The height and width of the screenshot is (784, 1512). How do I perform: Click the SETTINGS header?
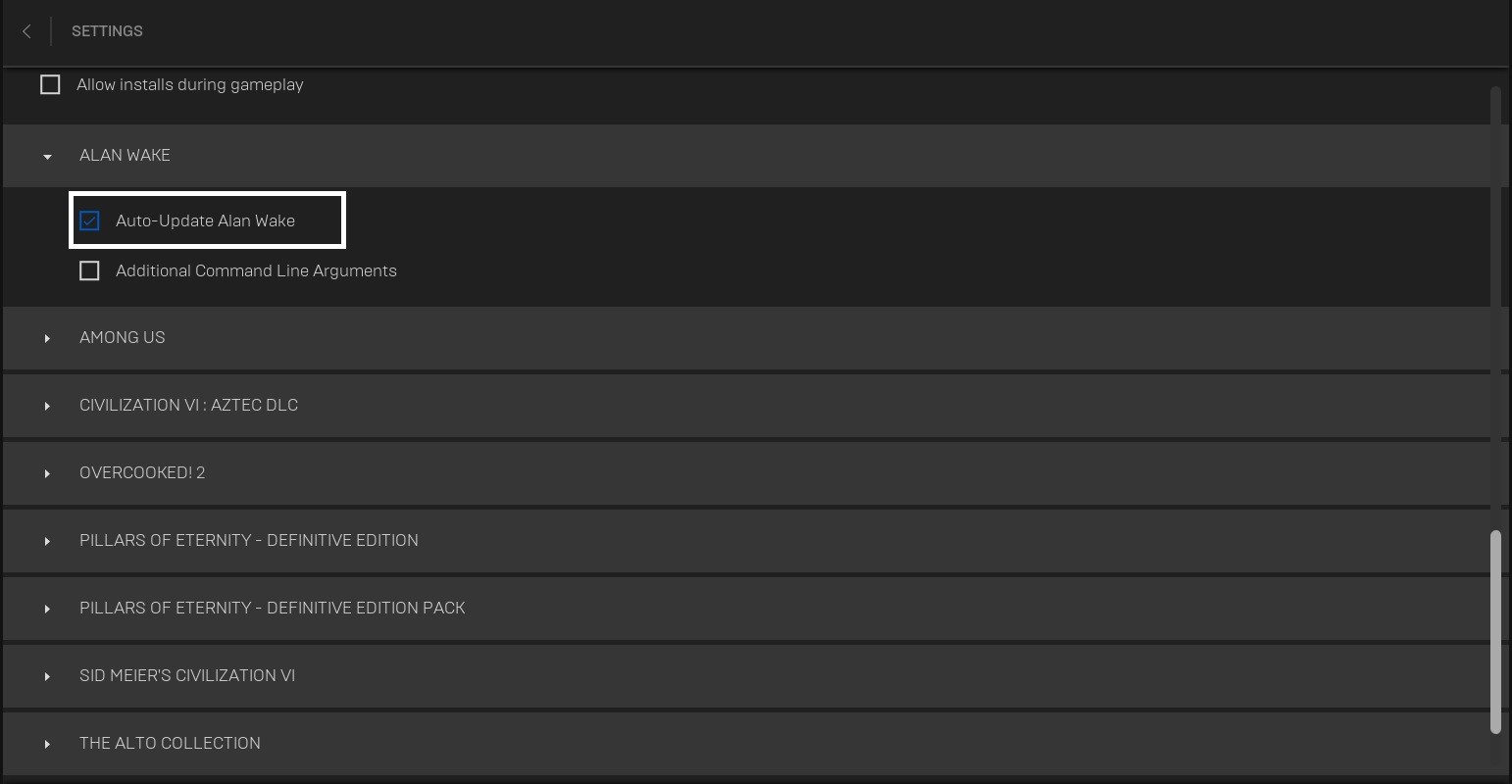point(107,30)
